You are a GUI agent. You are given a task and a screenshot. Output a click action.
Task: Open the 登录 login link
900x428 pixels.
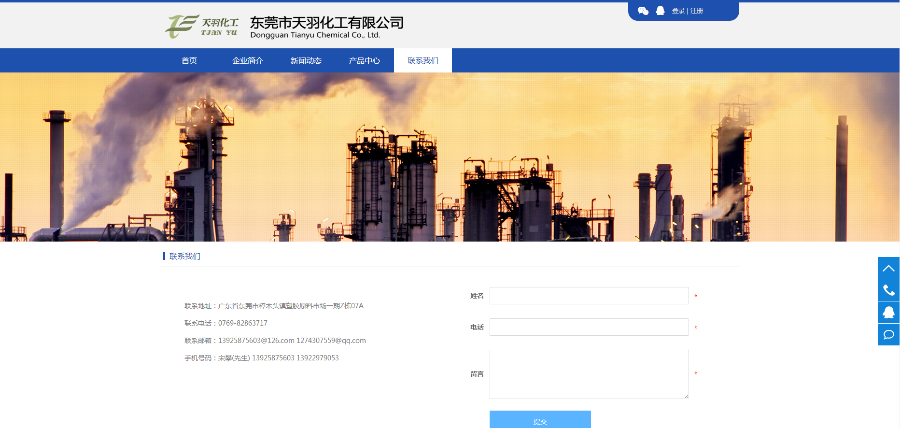point(678,11)
